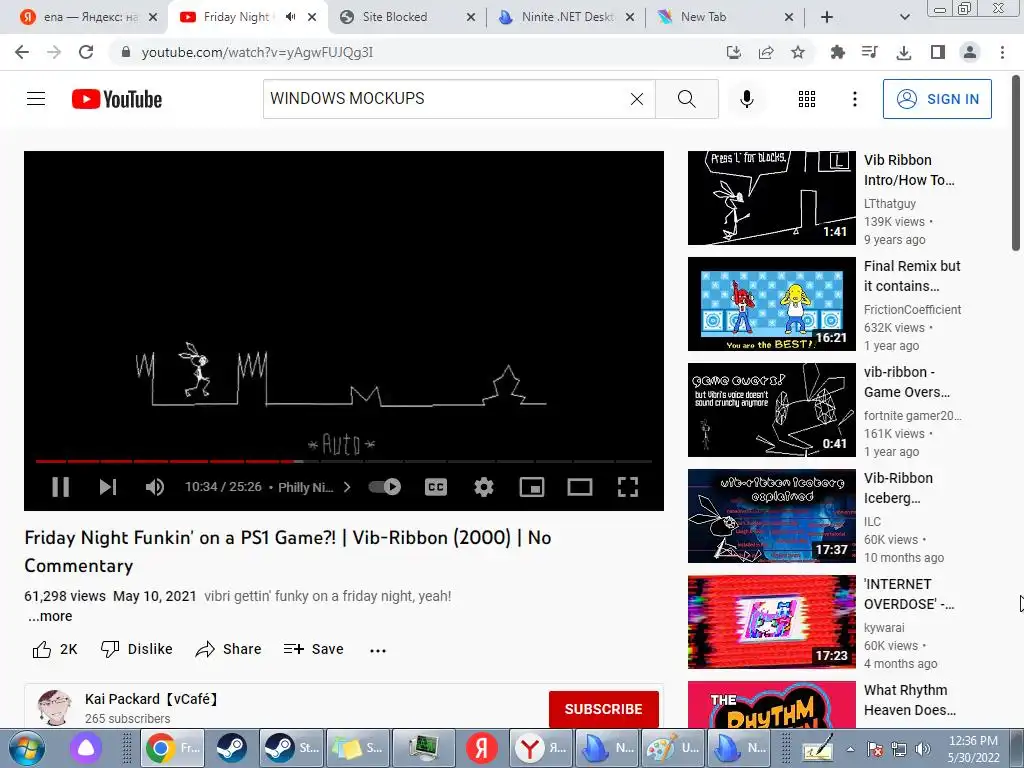Expand the Philly Ni... chapter chevron
This screenshot has height=768, width=1024.
tap(347, 487)
